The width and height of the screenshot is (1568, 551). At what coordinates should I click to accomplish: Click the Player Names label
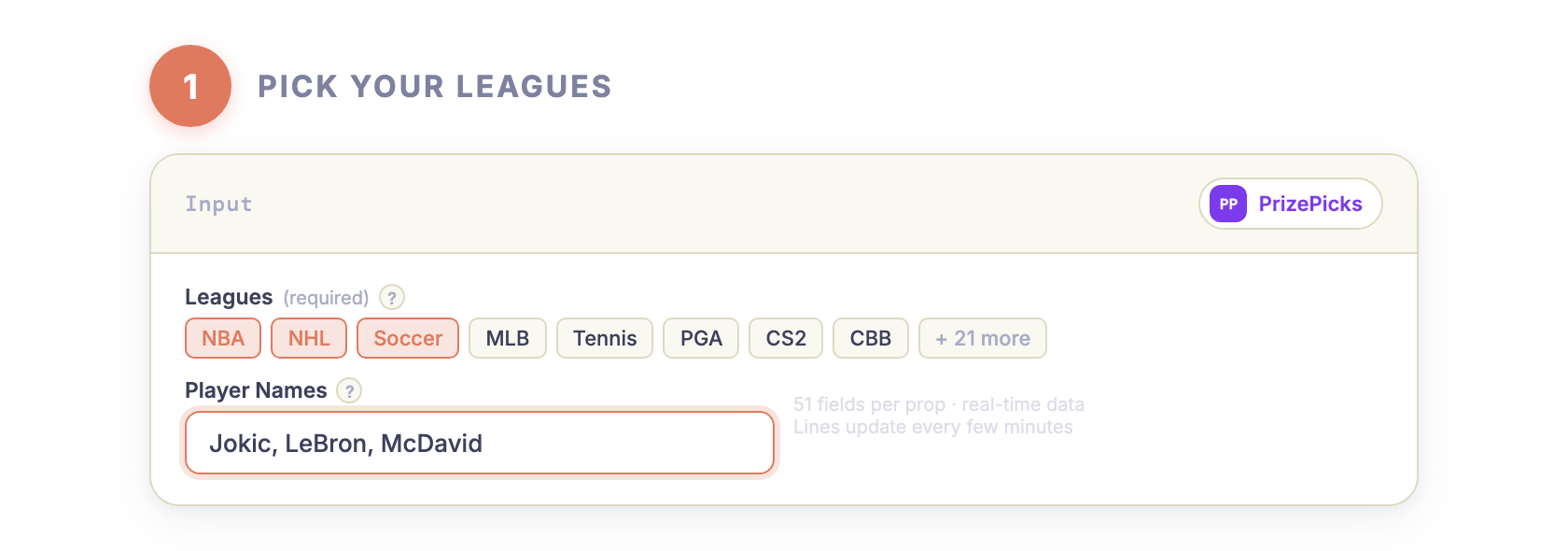[256, 390]
